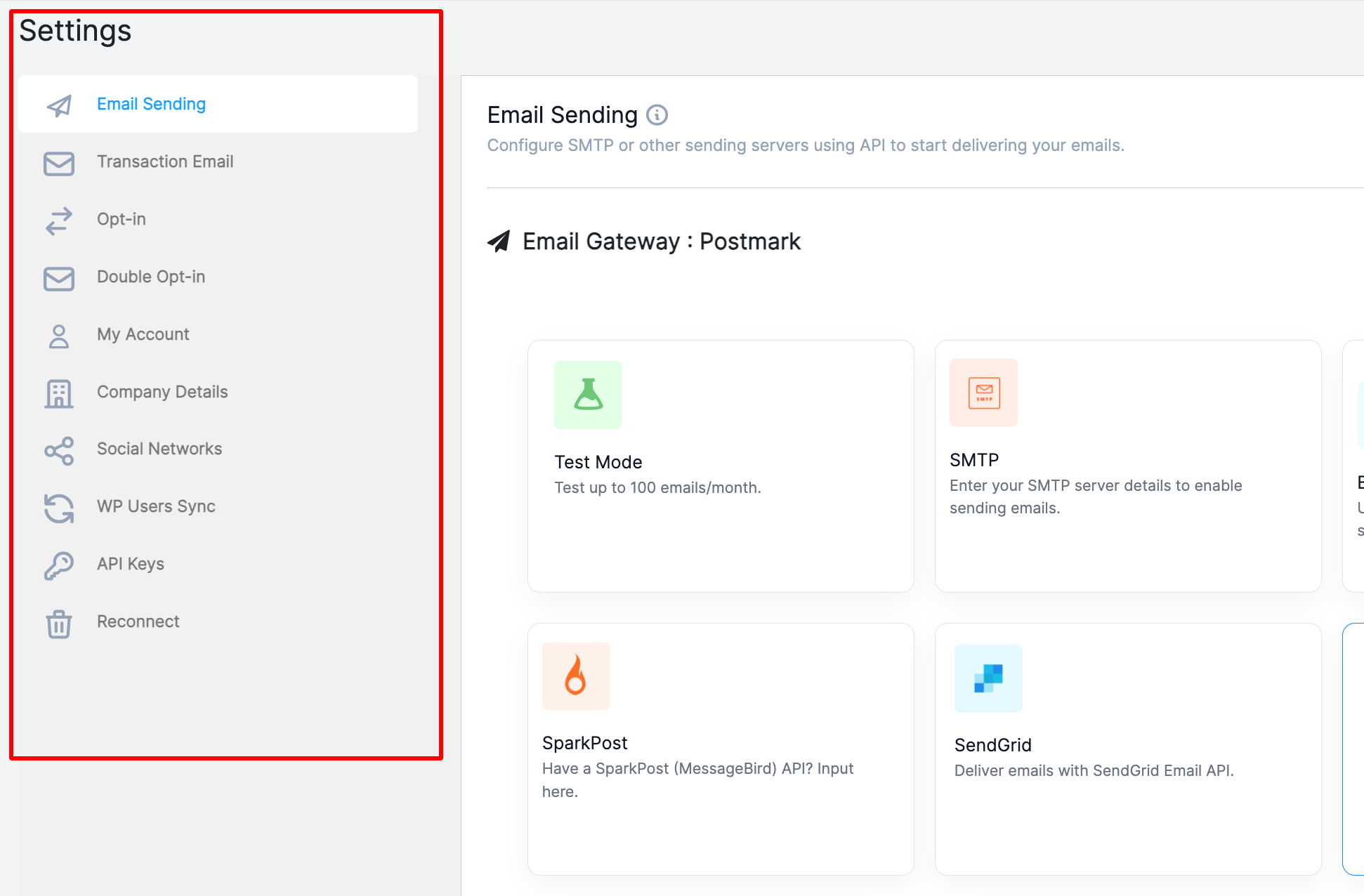Click the SendGrid blue squares logo

tap(988, 678)
